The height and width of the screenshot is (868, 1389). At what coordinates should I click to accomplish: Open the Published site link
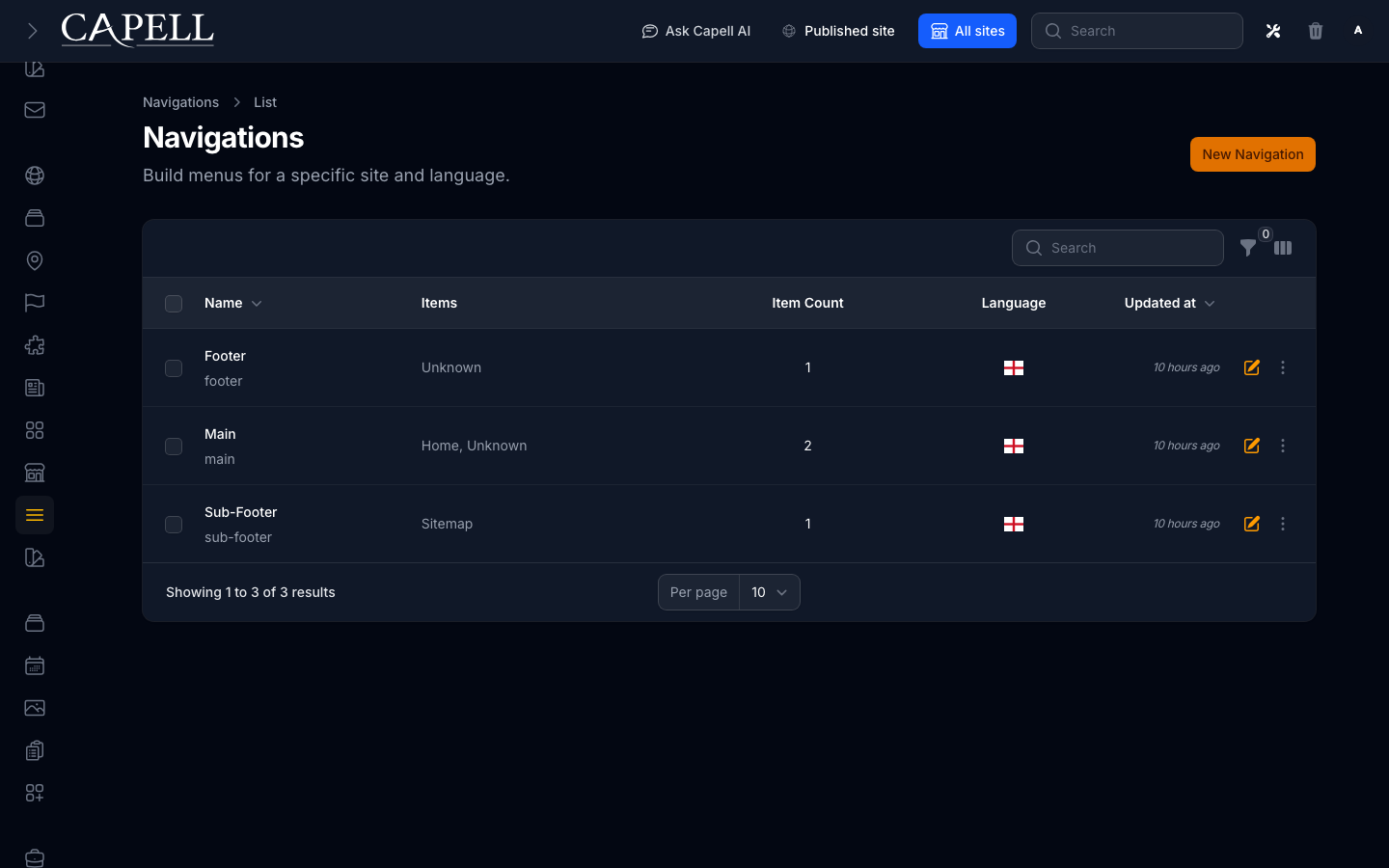pos(838,31)
